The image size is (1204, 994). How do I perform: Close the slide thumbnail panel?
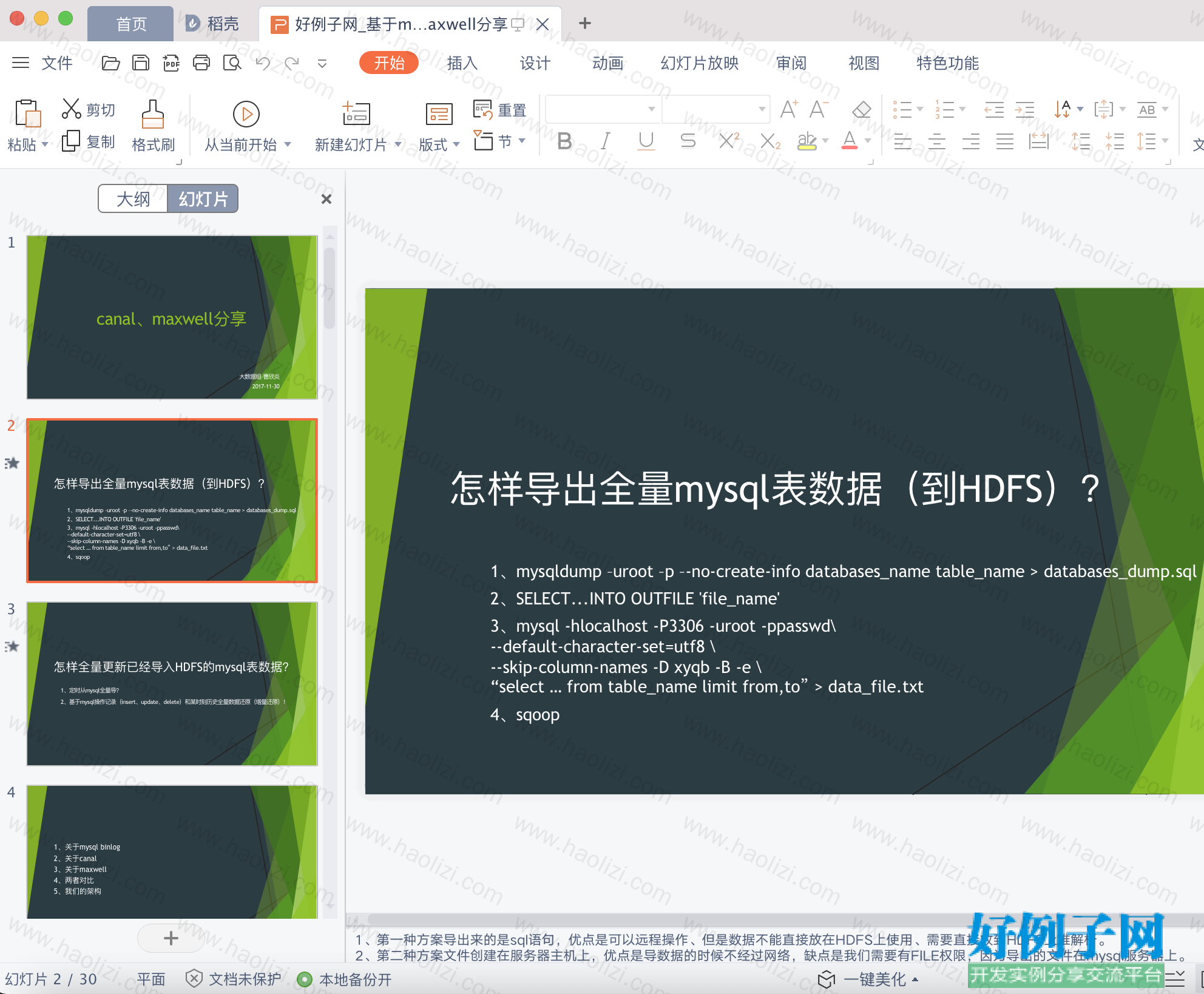(x=326, y=199)
